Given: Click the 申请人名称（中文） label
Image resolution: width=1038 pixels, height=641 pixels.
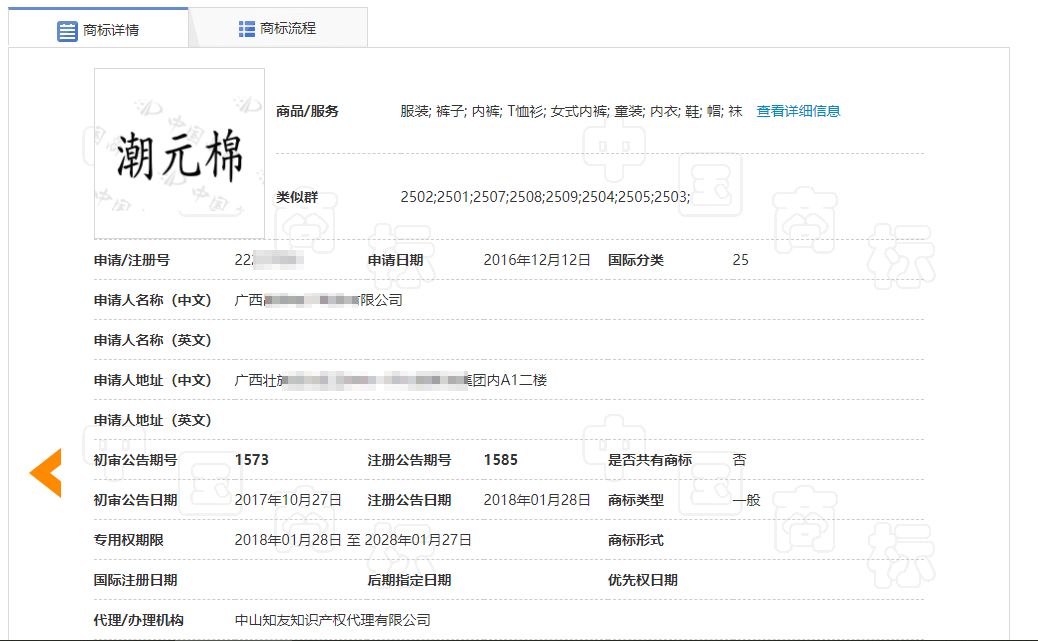Looking at the screenshot, I should 152,301.
